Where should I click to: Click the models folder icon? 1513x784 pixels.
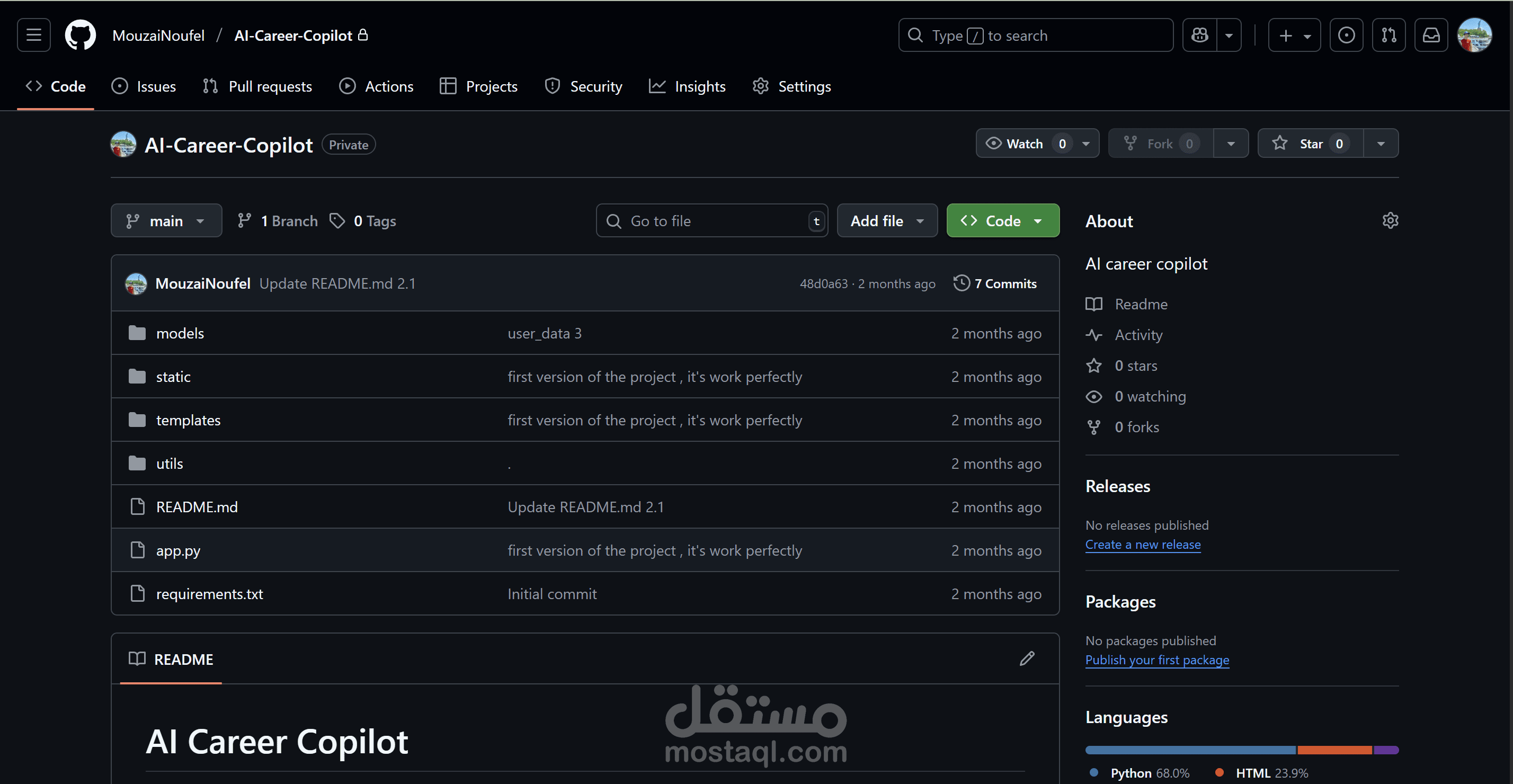(x=137, y=333)
